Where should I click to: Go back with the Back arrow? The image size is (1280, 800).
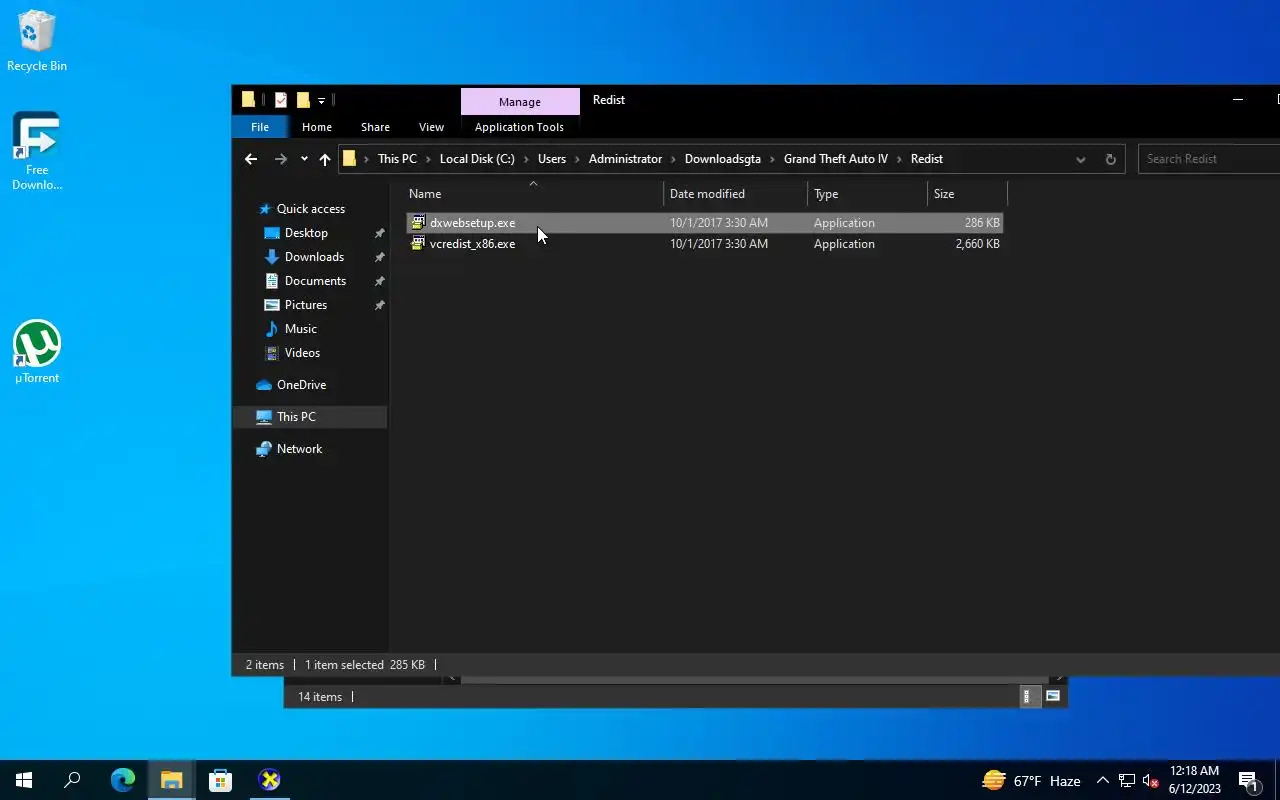pyautogui.click(x=251, y=159)
